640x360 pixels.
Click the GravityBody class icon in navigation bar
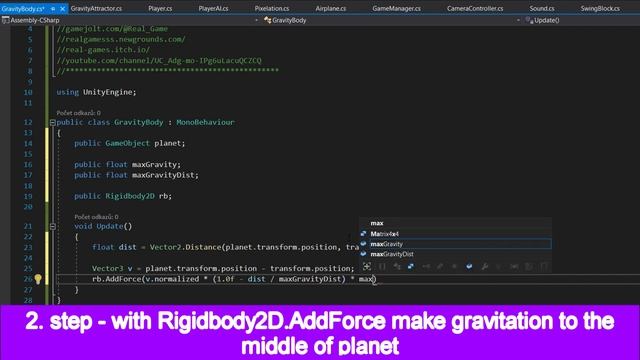pos(268,20)
